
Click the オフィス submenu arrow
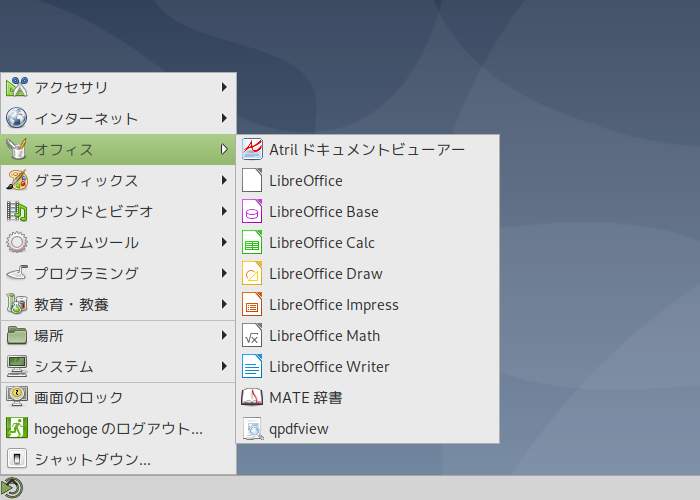click(224, 149)
